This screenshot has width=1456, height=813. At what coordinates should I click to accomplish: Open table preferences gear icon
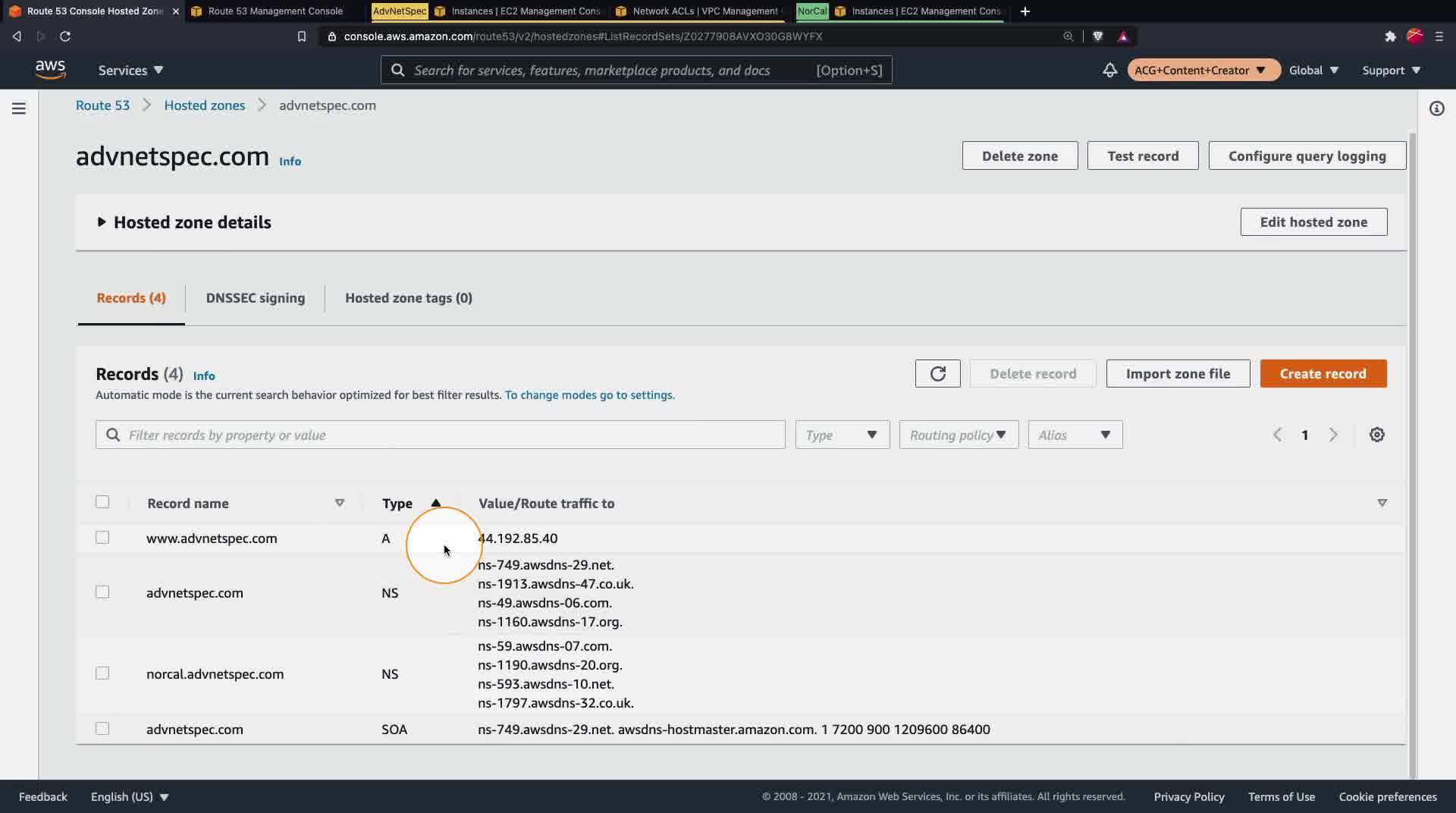pos(1377,435)
